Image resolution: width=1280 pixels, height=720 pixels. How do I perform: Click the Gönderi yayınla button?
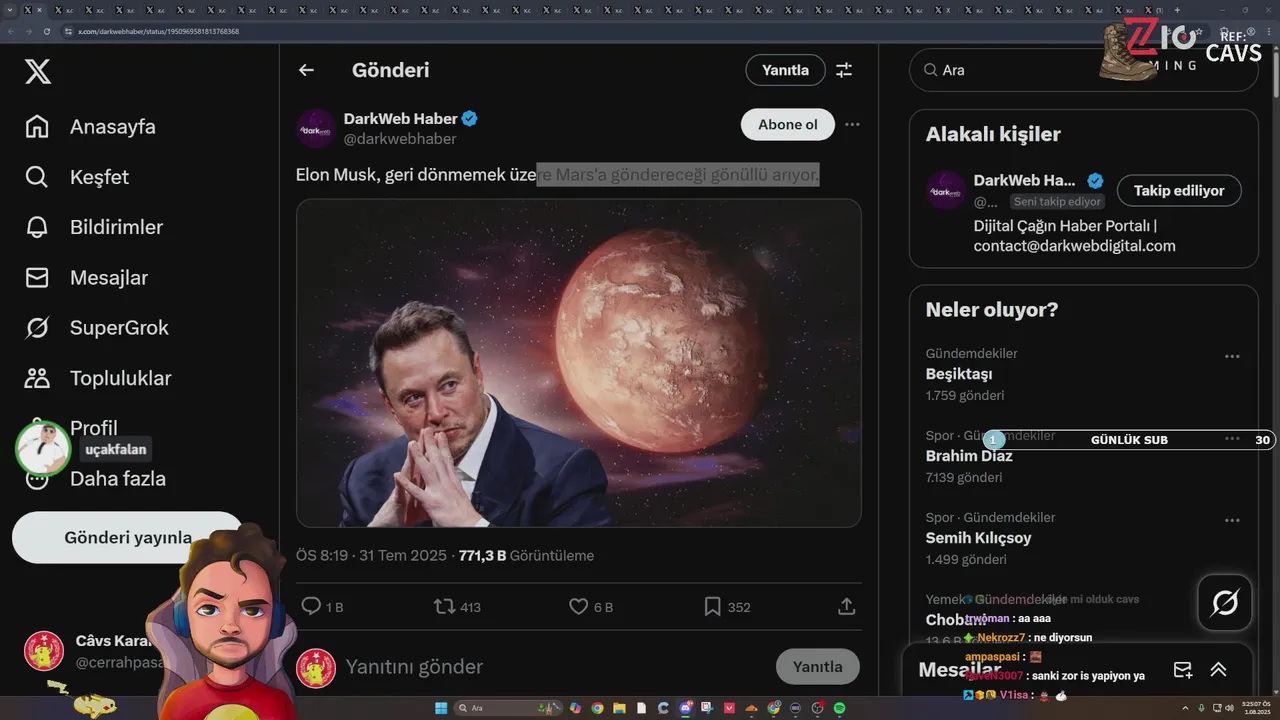pos(127,538)
